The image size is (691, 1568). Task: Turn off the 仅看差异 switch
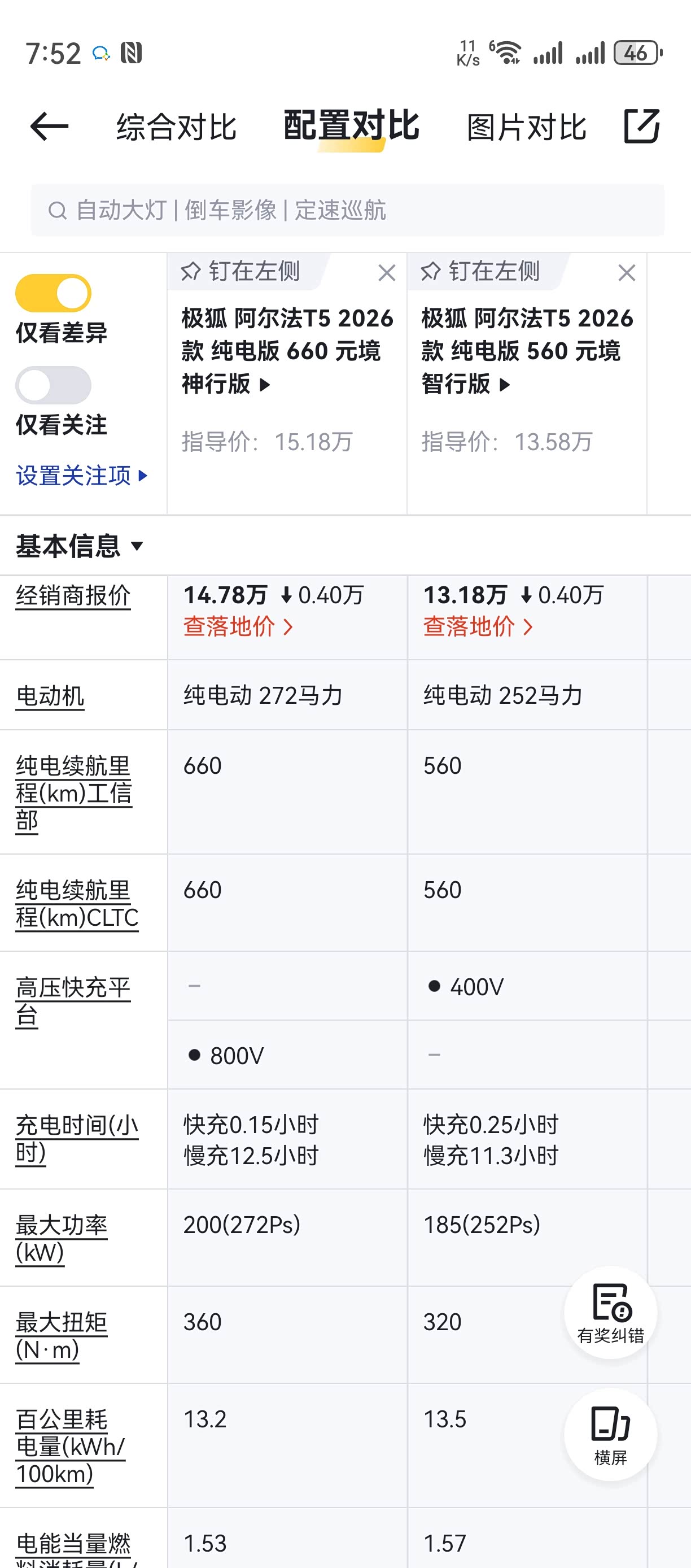54,293
